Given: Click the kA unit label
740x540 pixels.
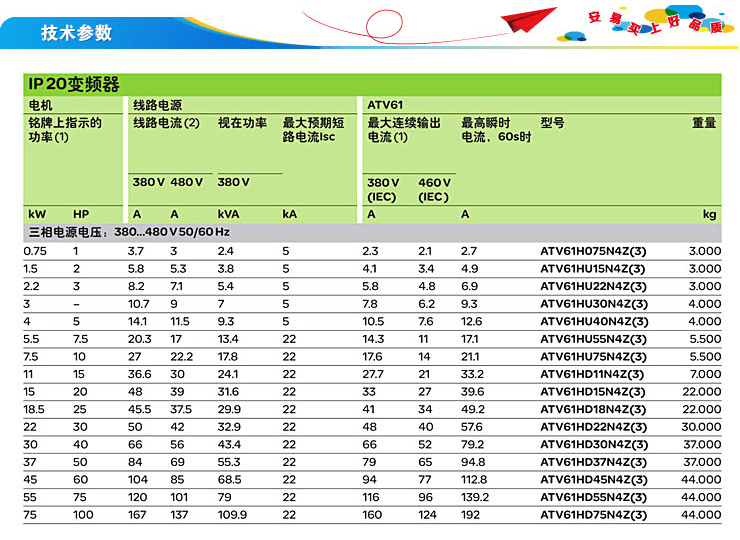Looking at the screenshot, I should click(290, 214).
